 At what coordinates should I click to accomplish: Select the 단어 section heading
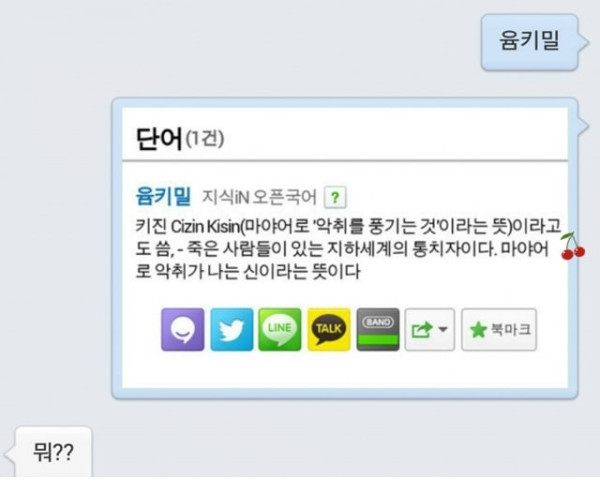click(x=158, y=139)
